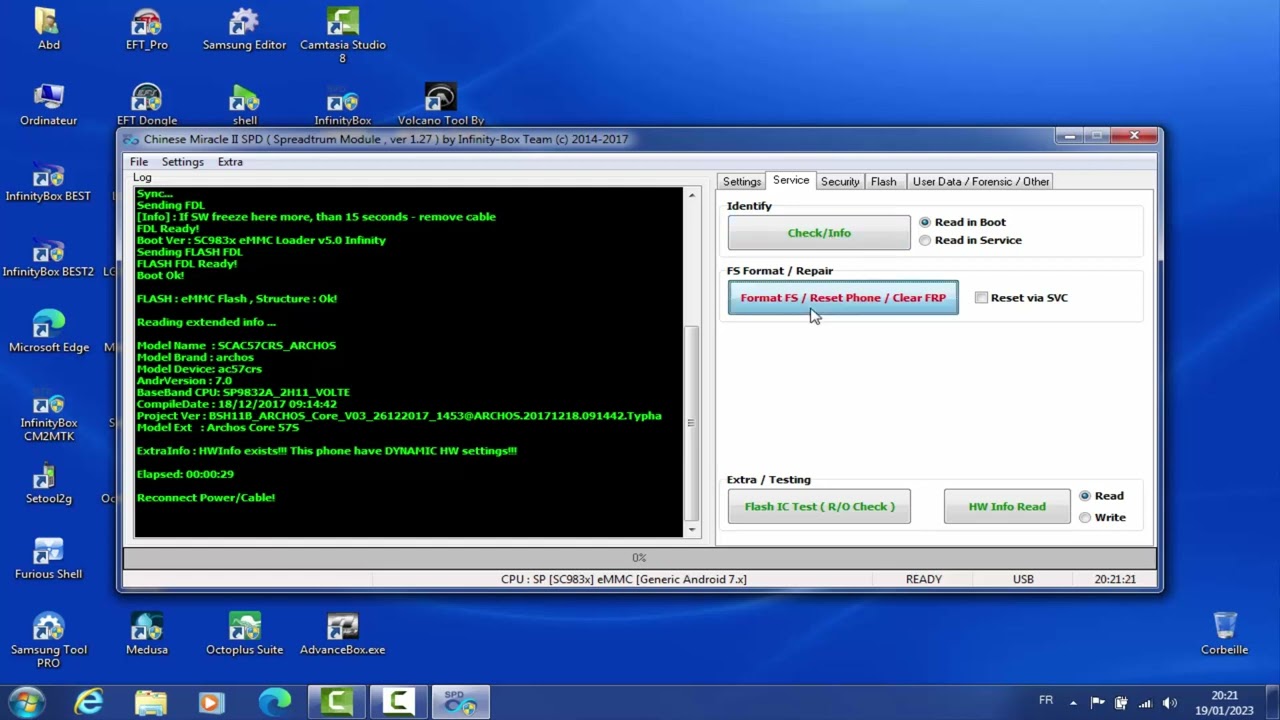Open the Abd user folder icon
This screenshot has width=1280, height=720.
(48, 28)
